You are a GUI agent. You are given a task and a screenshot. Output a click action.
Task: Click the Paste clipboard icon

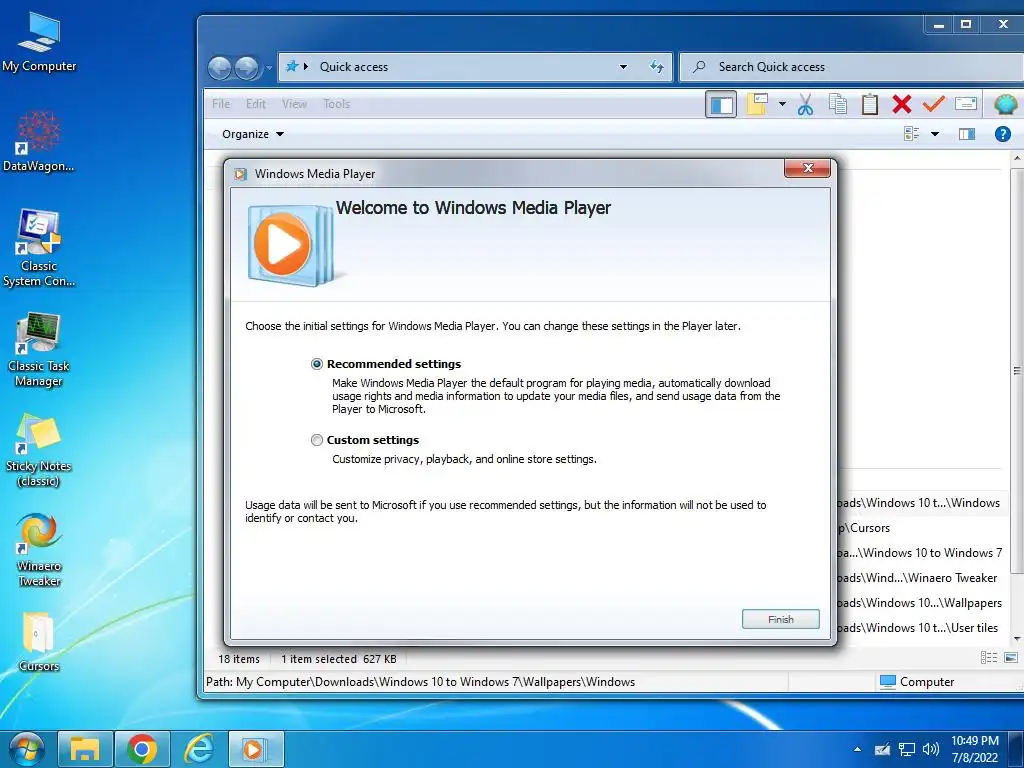coord(869,104)
